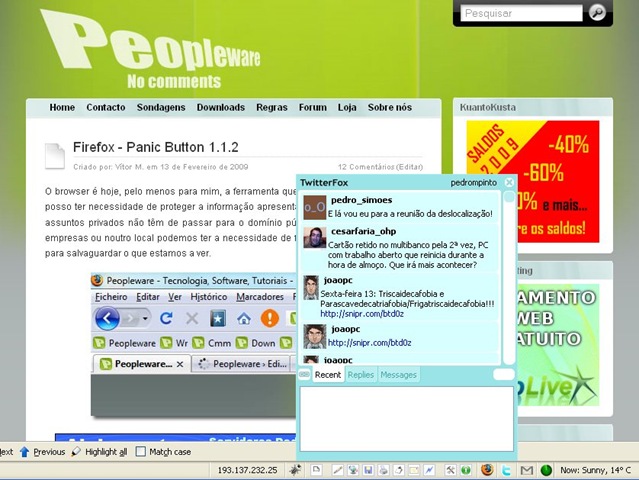Click the TwitterFox scrollbar thumb
The width and height of the screenshot is (639, 480).
click(x=509, y=197)
